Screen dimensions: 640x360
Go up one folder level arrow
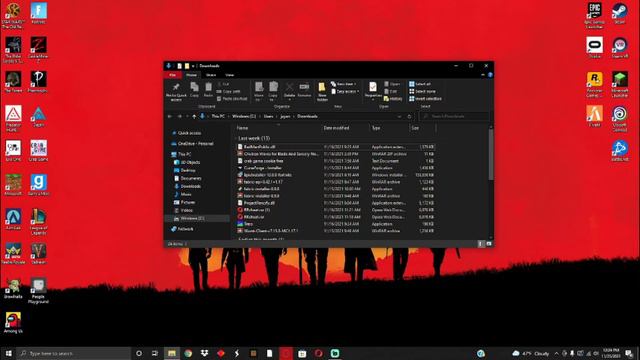pos(194,116)
